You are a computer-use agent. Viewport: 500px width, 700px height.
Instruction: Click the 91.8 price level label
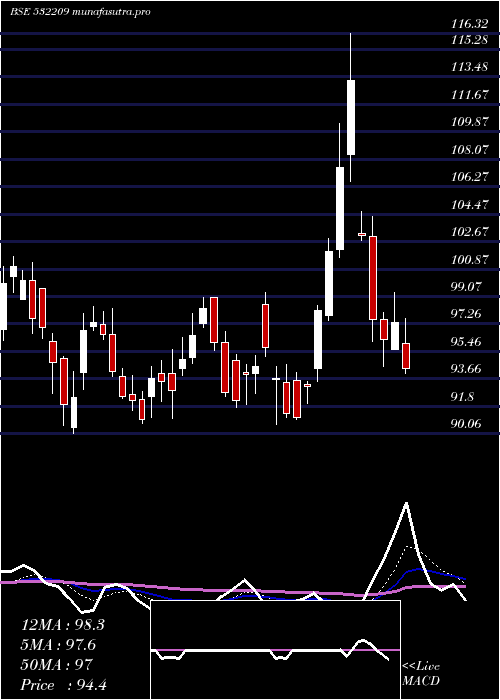coord(464,396)
